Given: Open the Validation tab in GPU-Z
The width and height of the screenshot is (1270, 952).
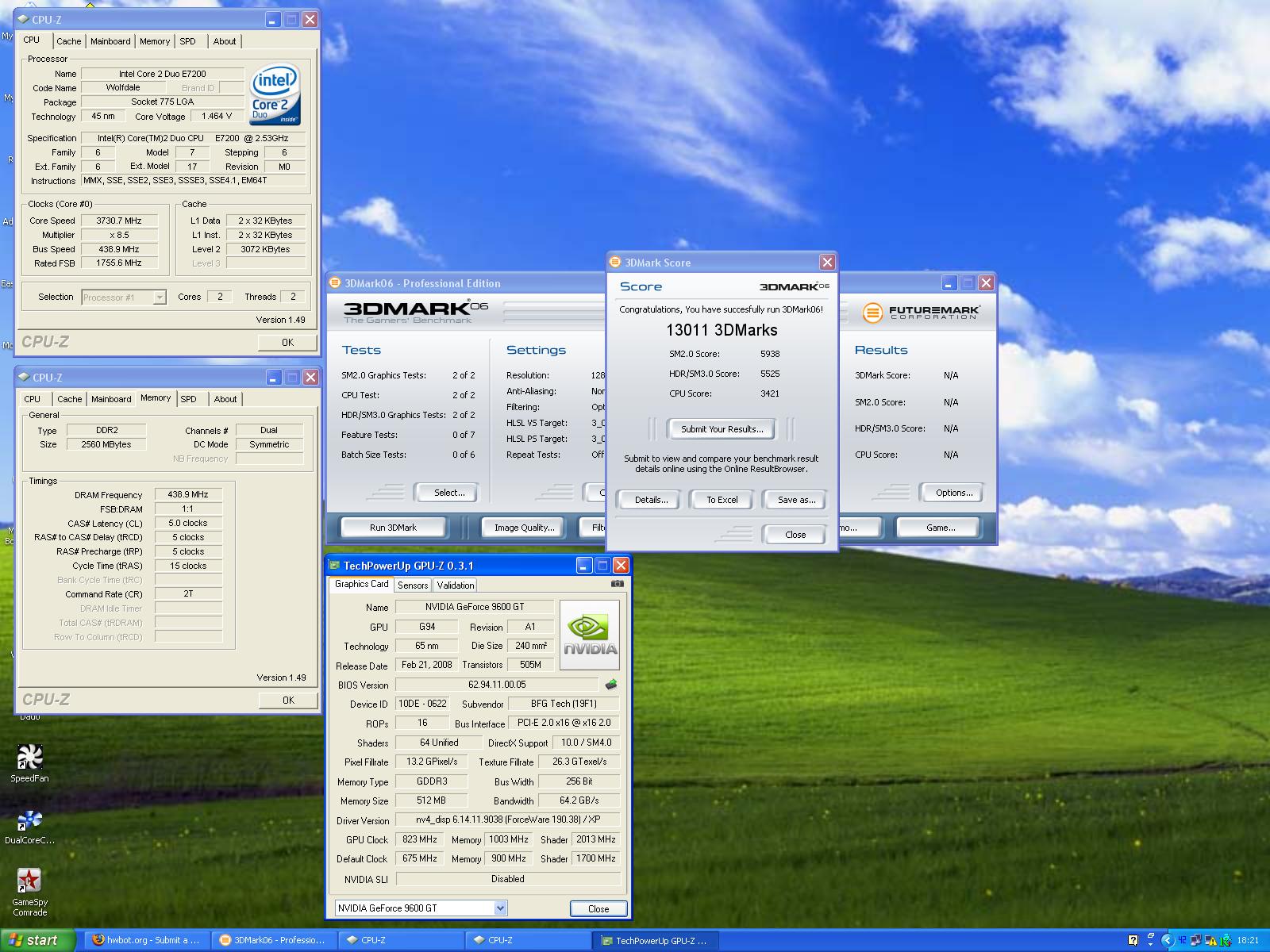Looking at the screenshot, I should [x=456, y=585].
